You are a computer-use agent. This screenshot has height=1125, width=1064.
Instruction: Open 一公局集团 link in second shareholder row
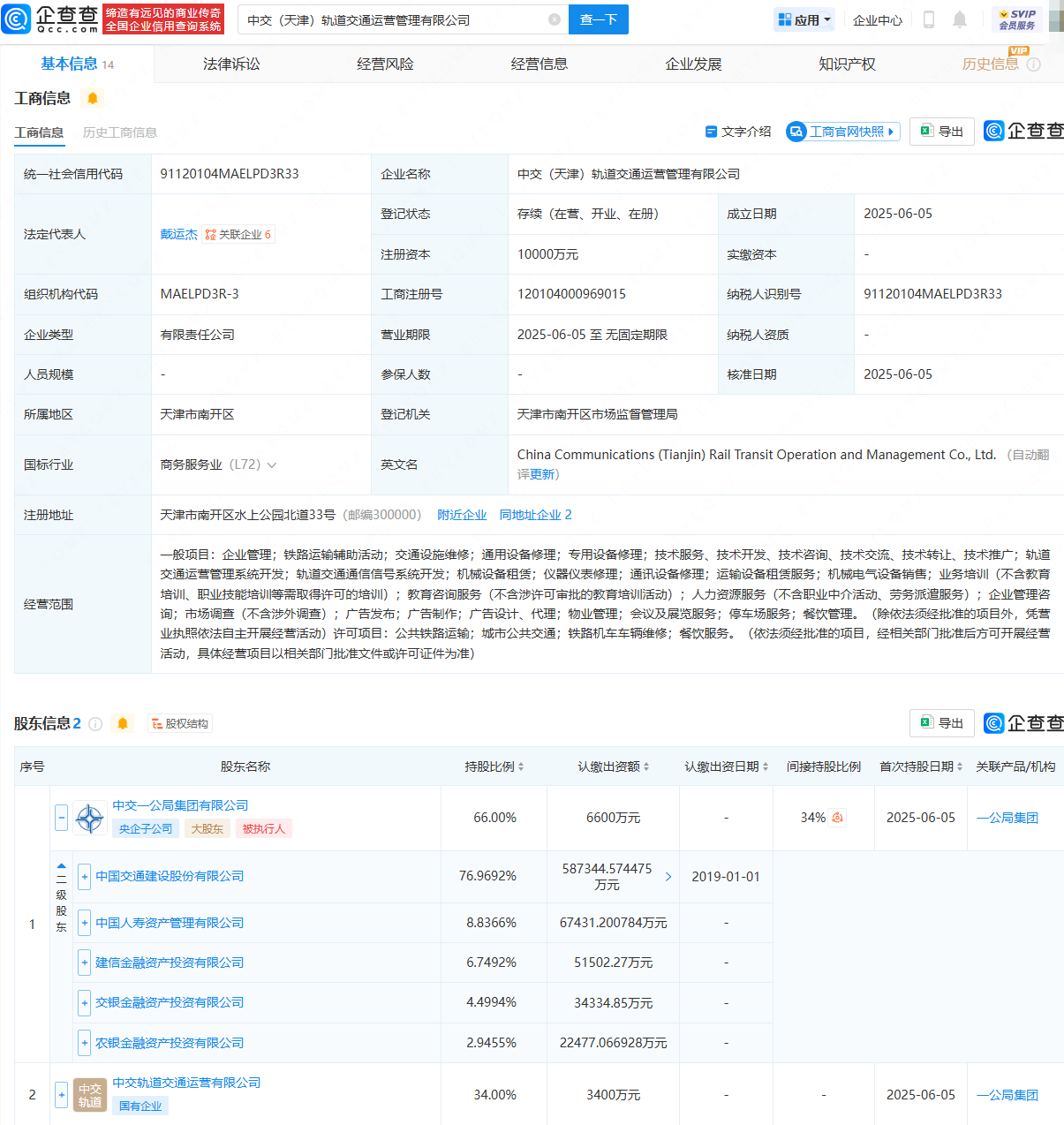click(1007, 1095)
